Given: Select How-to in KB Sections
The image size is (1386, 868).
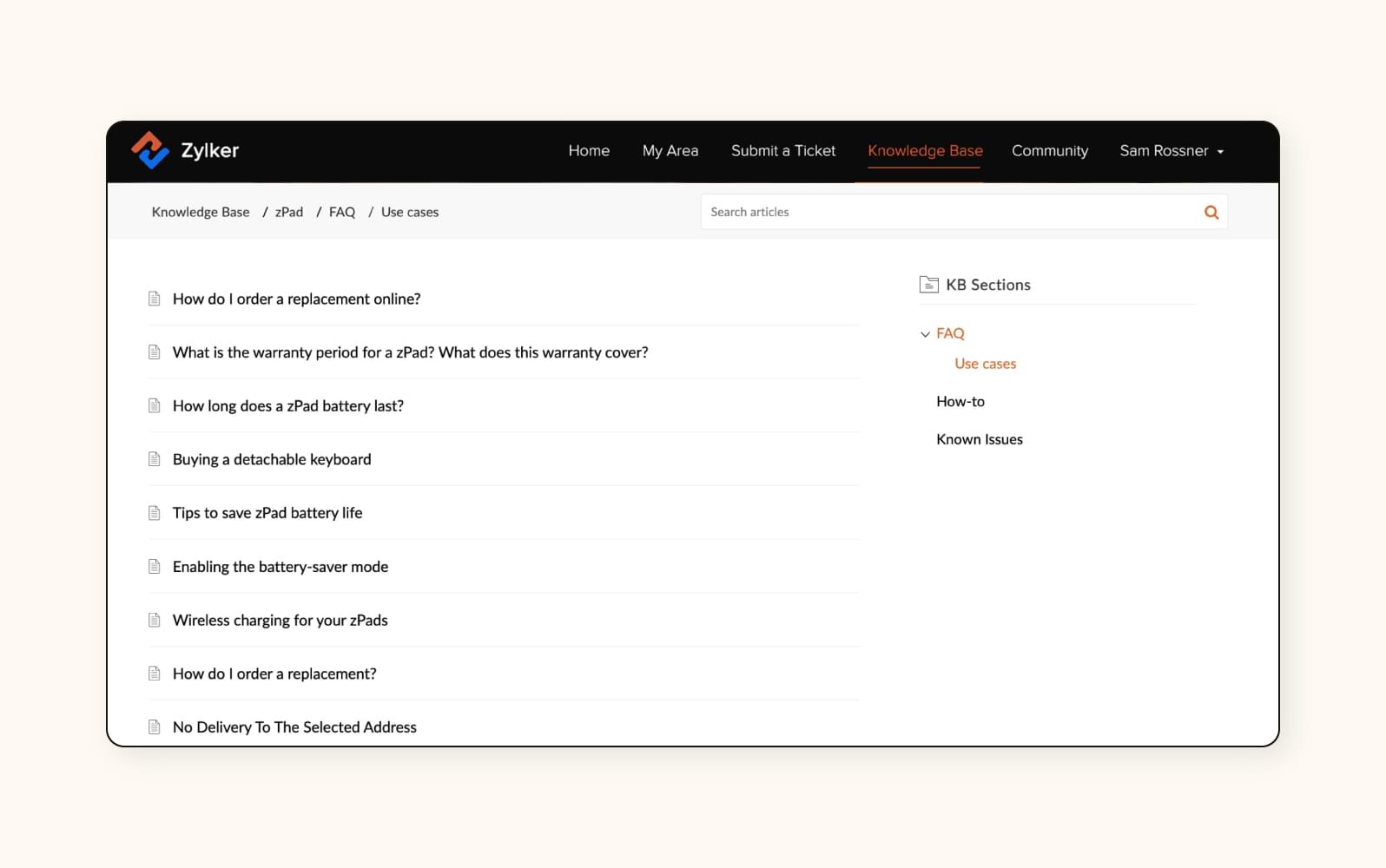Looking at the screenshot, I should click(960, 401).
